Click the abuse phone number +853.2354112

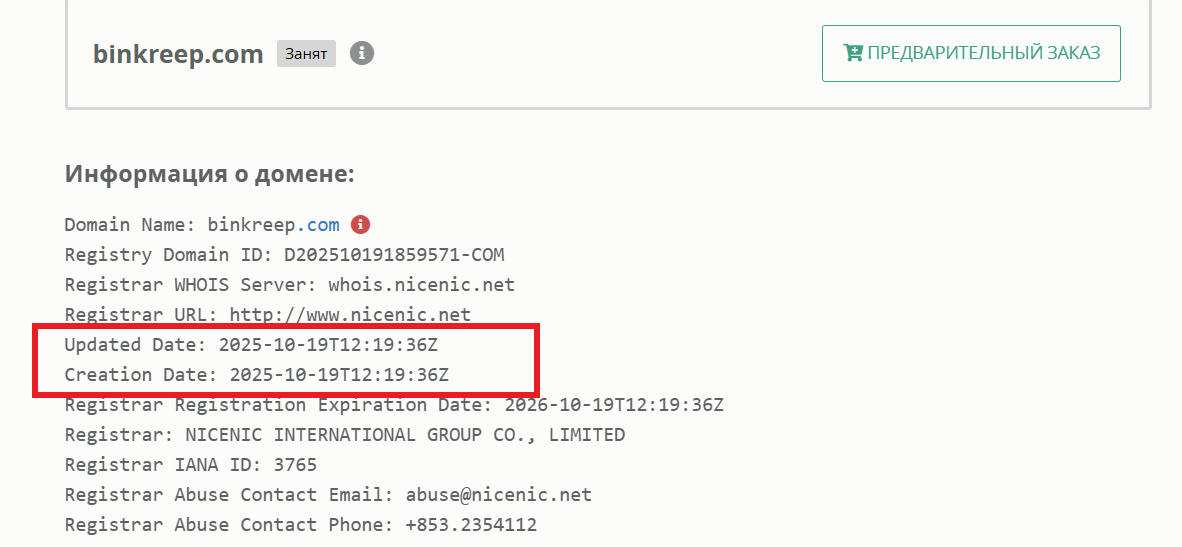coord(471,525)
